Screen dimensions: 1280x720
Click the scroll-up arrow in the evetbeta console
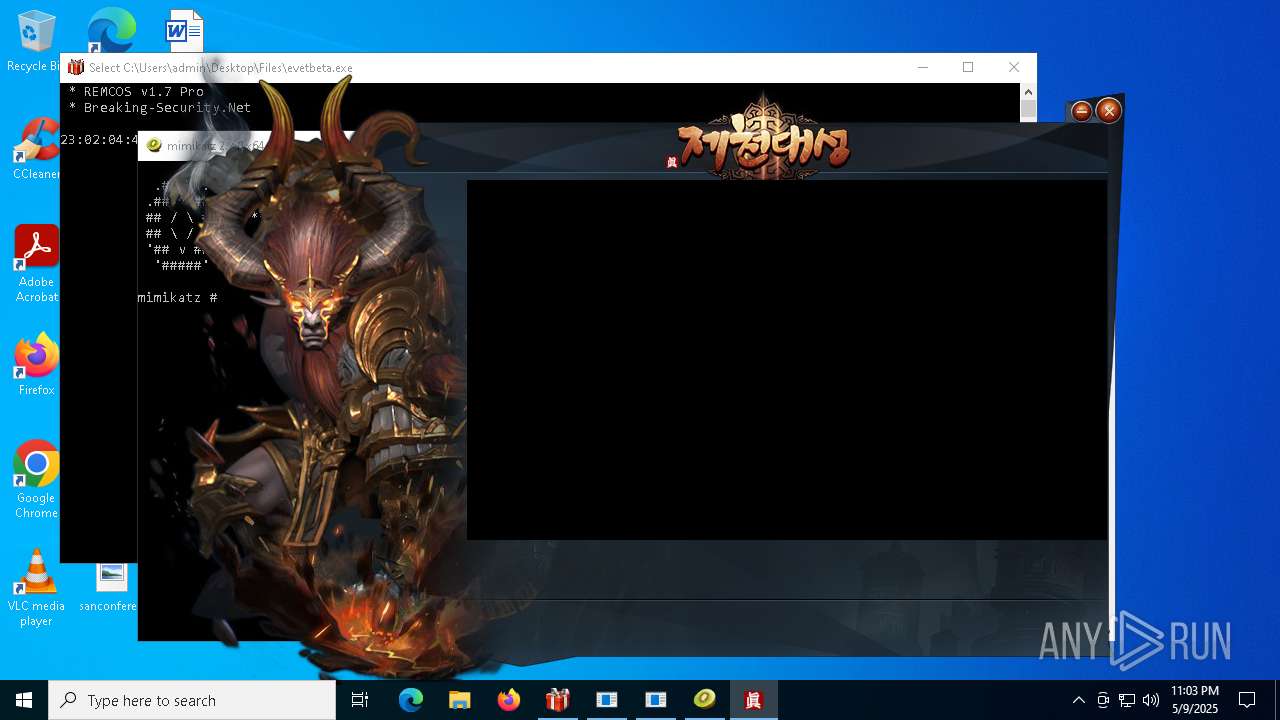point(1028,92)
